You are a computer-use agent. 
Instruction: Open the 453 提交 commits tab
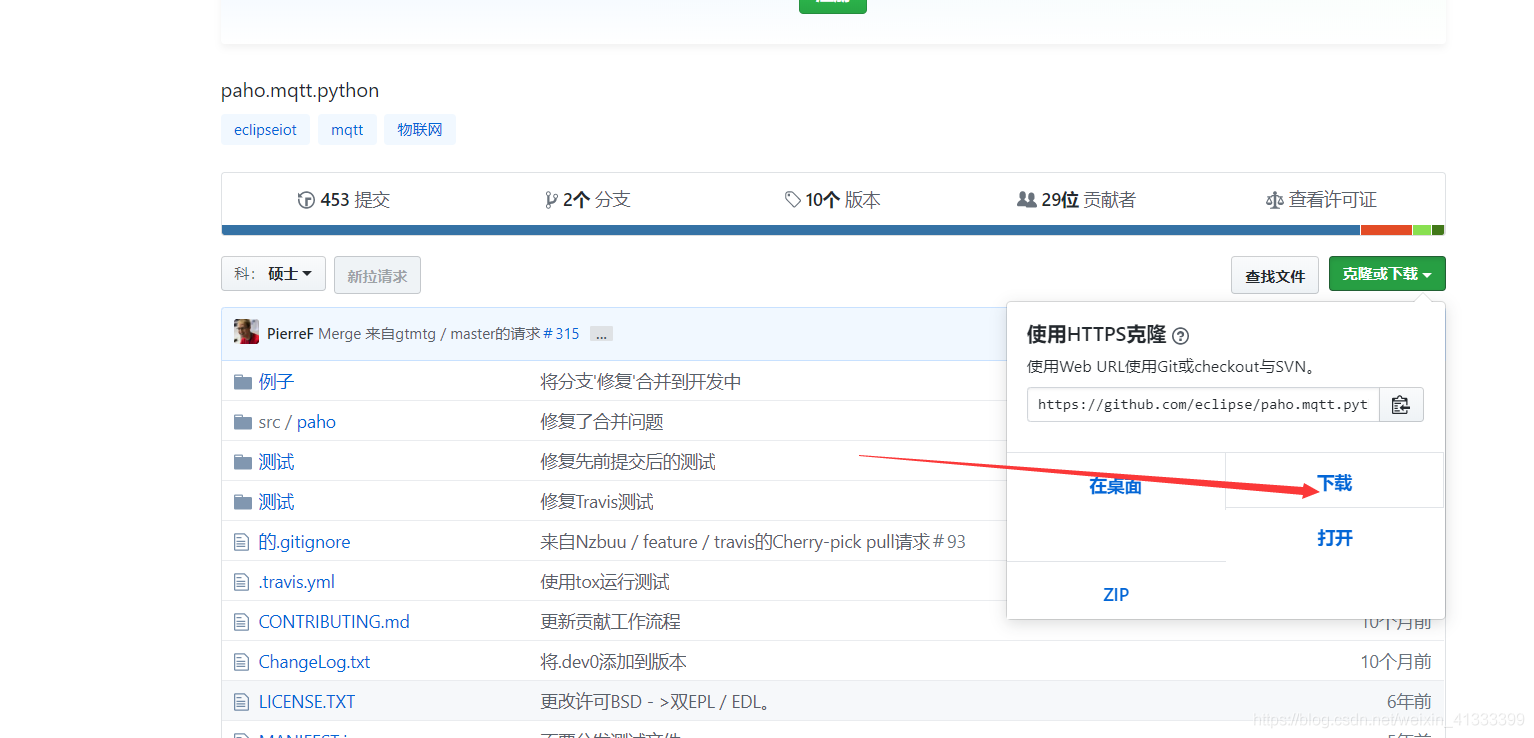(344, 200)
